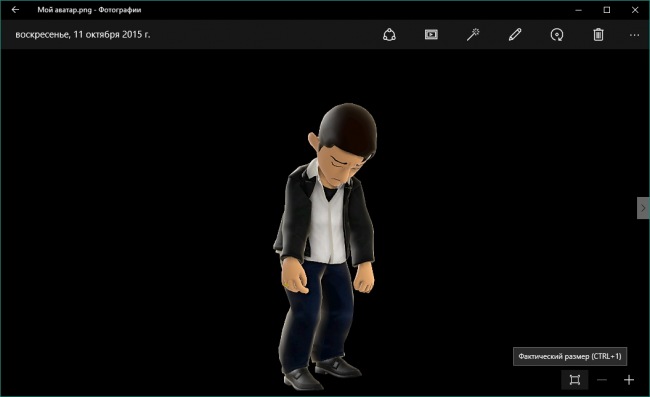The width and height of the screenshot is (650, 397).
Task: Minimize the Photos window
Action: pos(578,10)
